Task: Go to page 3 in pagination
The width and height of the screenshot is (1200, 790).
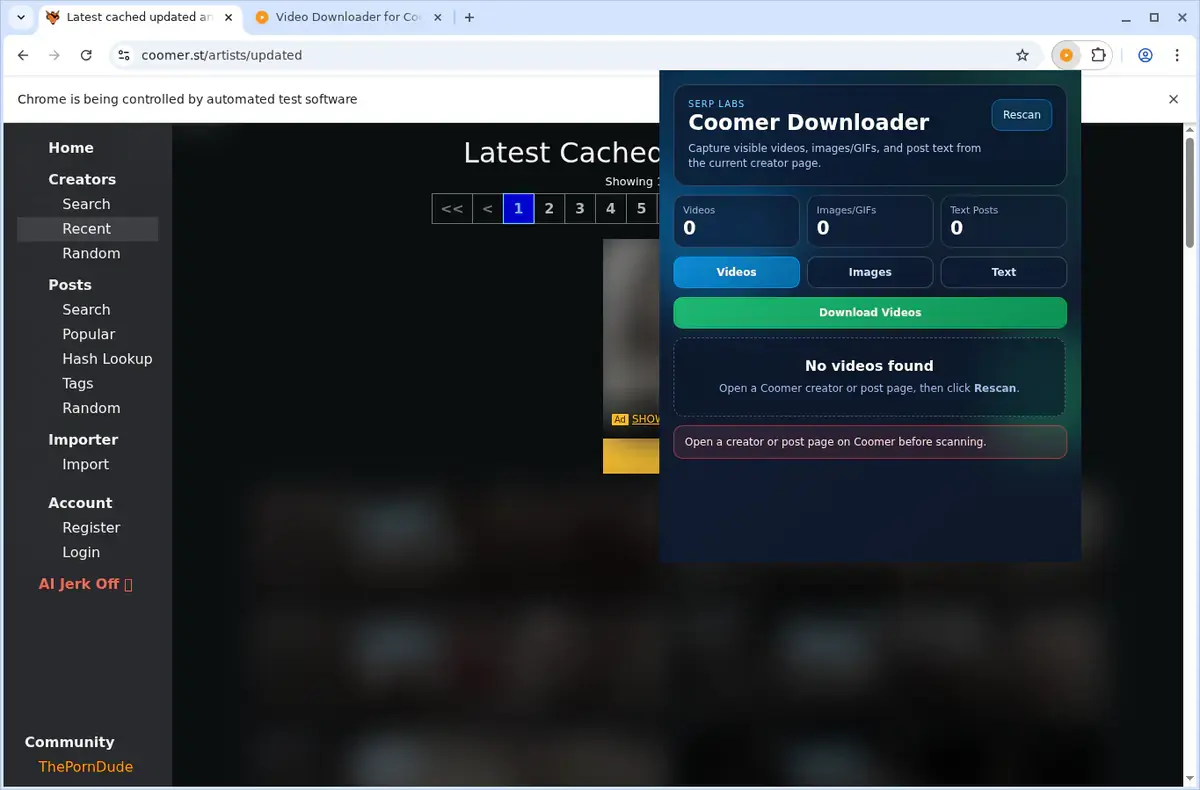Action: point(580,209)
